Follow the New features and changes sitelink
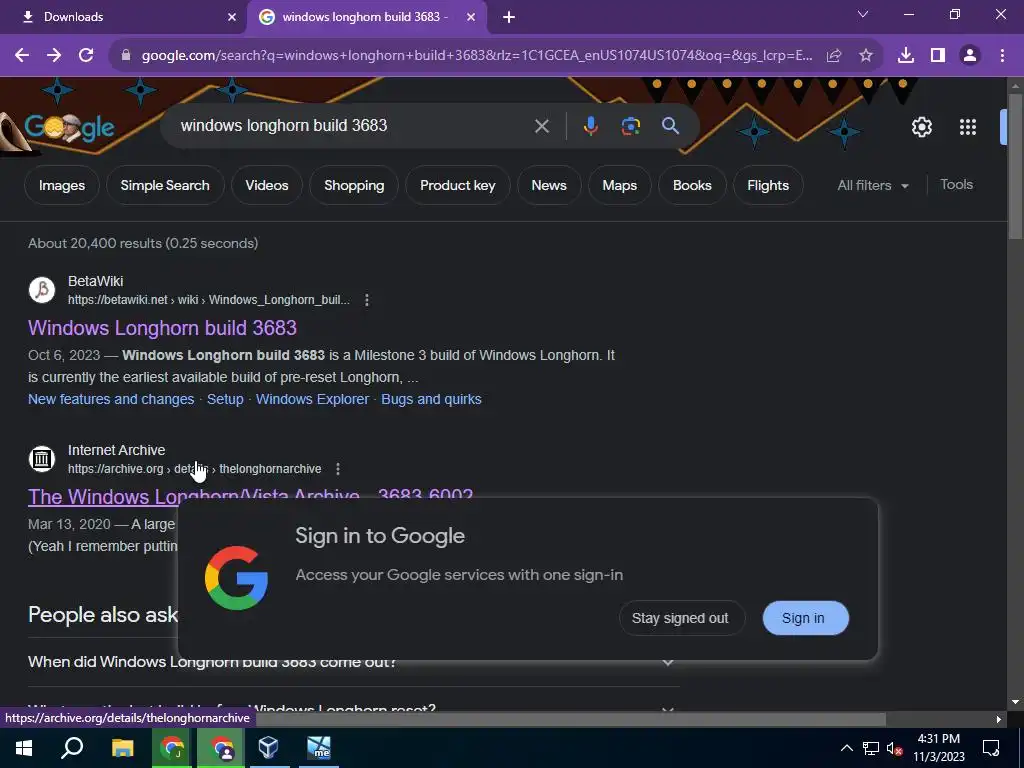Viewport: 1024px width, 768px height. [111, 399]
